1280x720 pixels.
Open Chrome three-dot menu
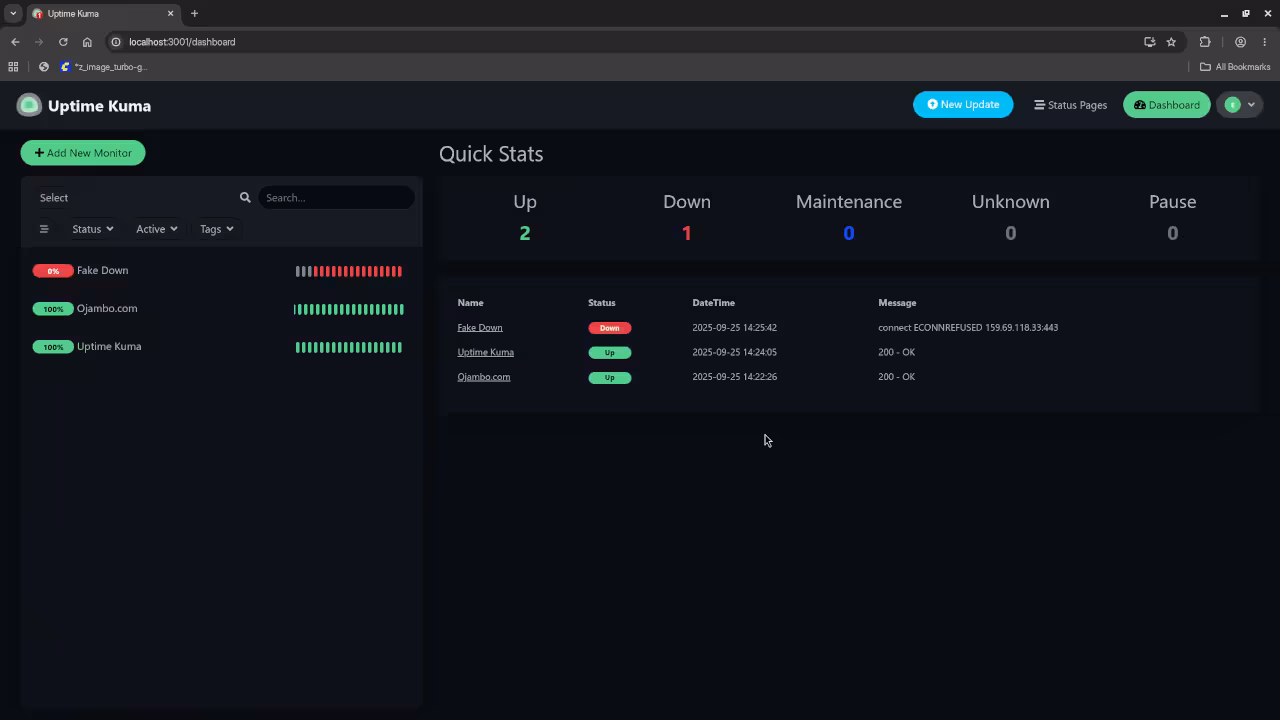pos(1265,42)
